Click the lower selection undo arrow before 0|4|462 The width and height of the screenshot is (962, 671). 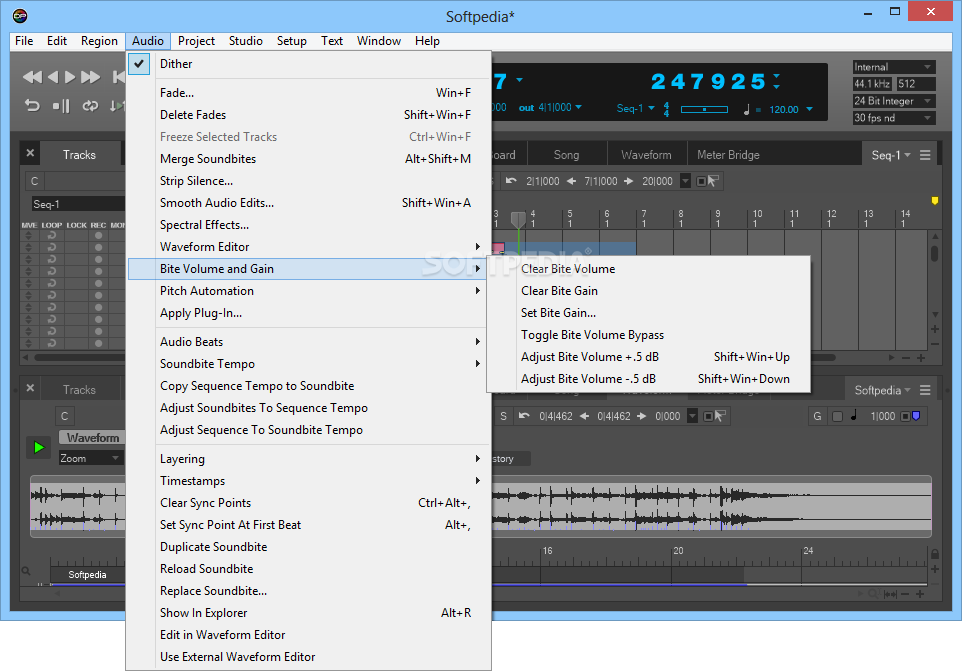tap(524, 416)
